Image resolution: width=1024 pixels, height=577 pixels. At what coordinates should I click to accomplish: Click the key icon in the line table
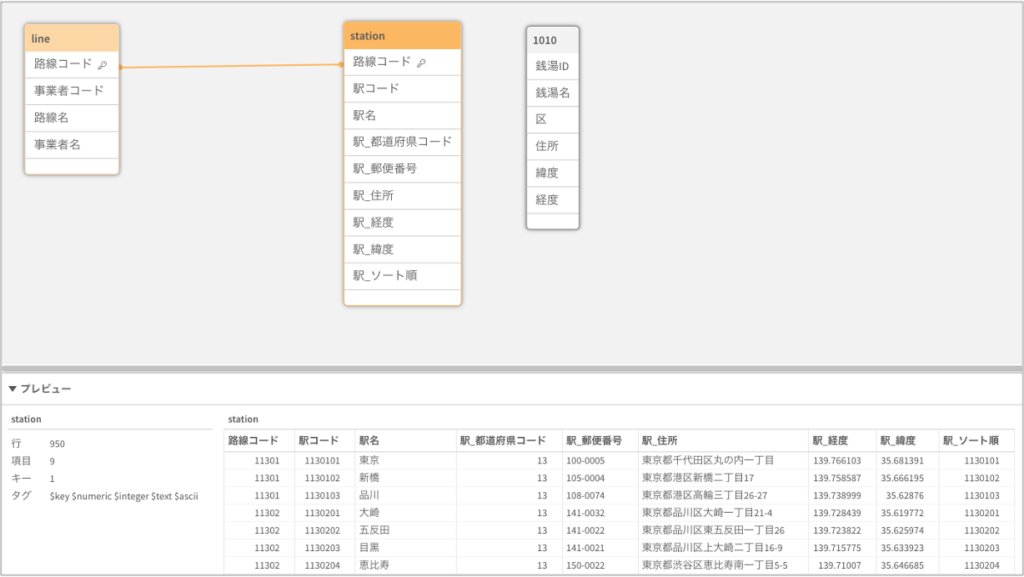[x=102, y=65]
